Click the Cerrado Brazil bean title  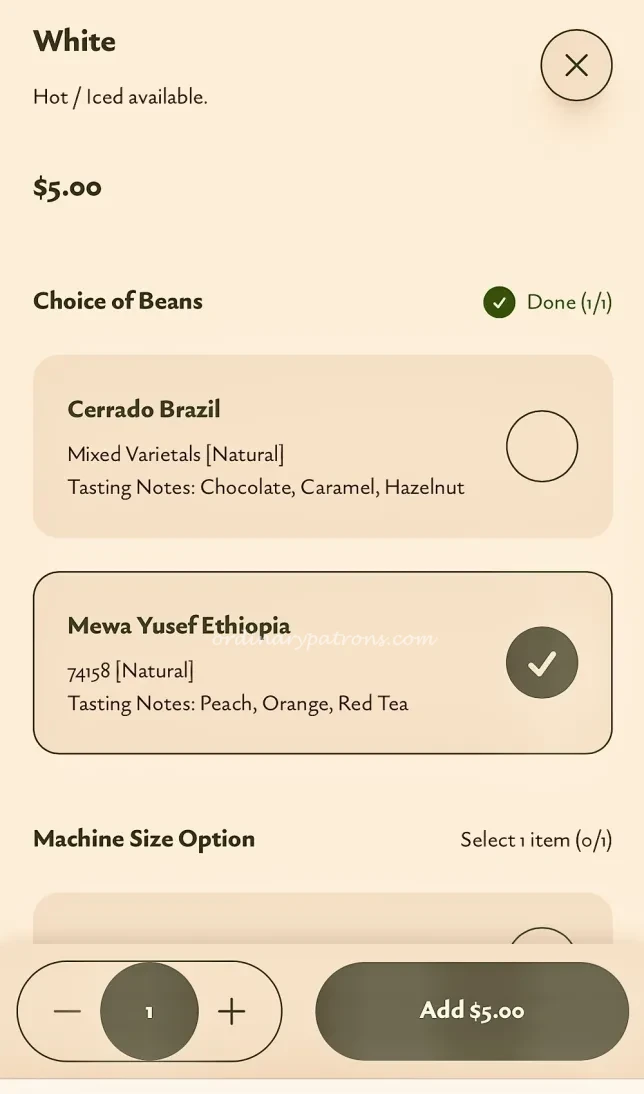click(x=144, y=410)
